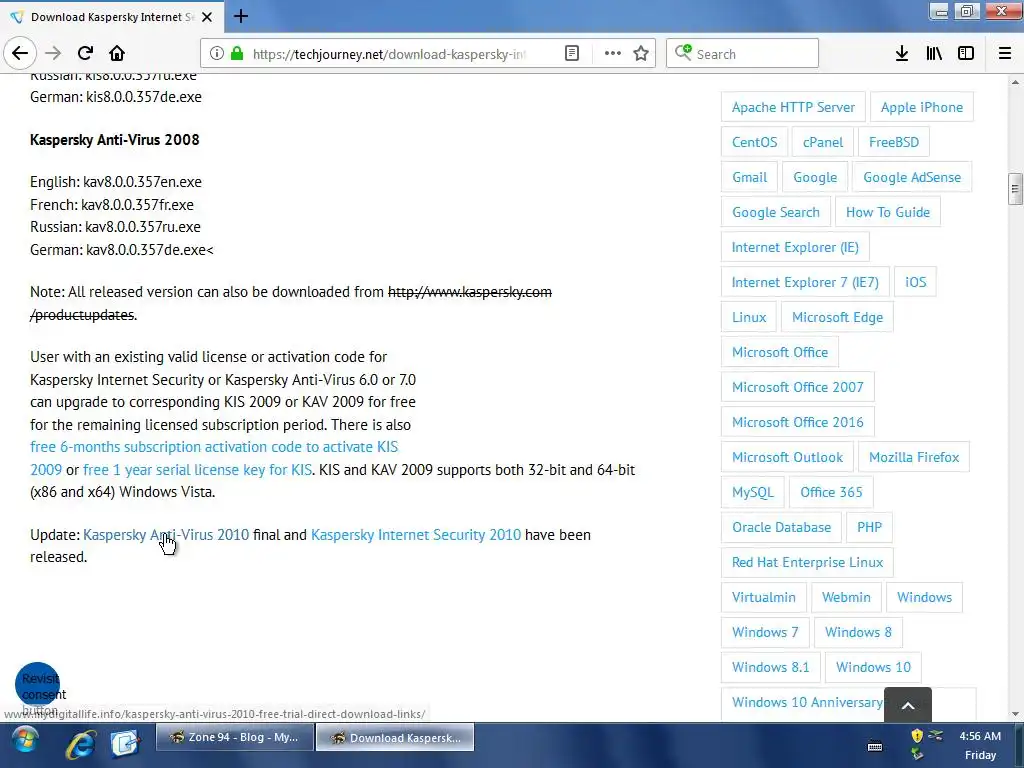This screenshot has width=1024, height=768.
Task: Open free 1 year serial license key link
Action: tap(197, 470)
